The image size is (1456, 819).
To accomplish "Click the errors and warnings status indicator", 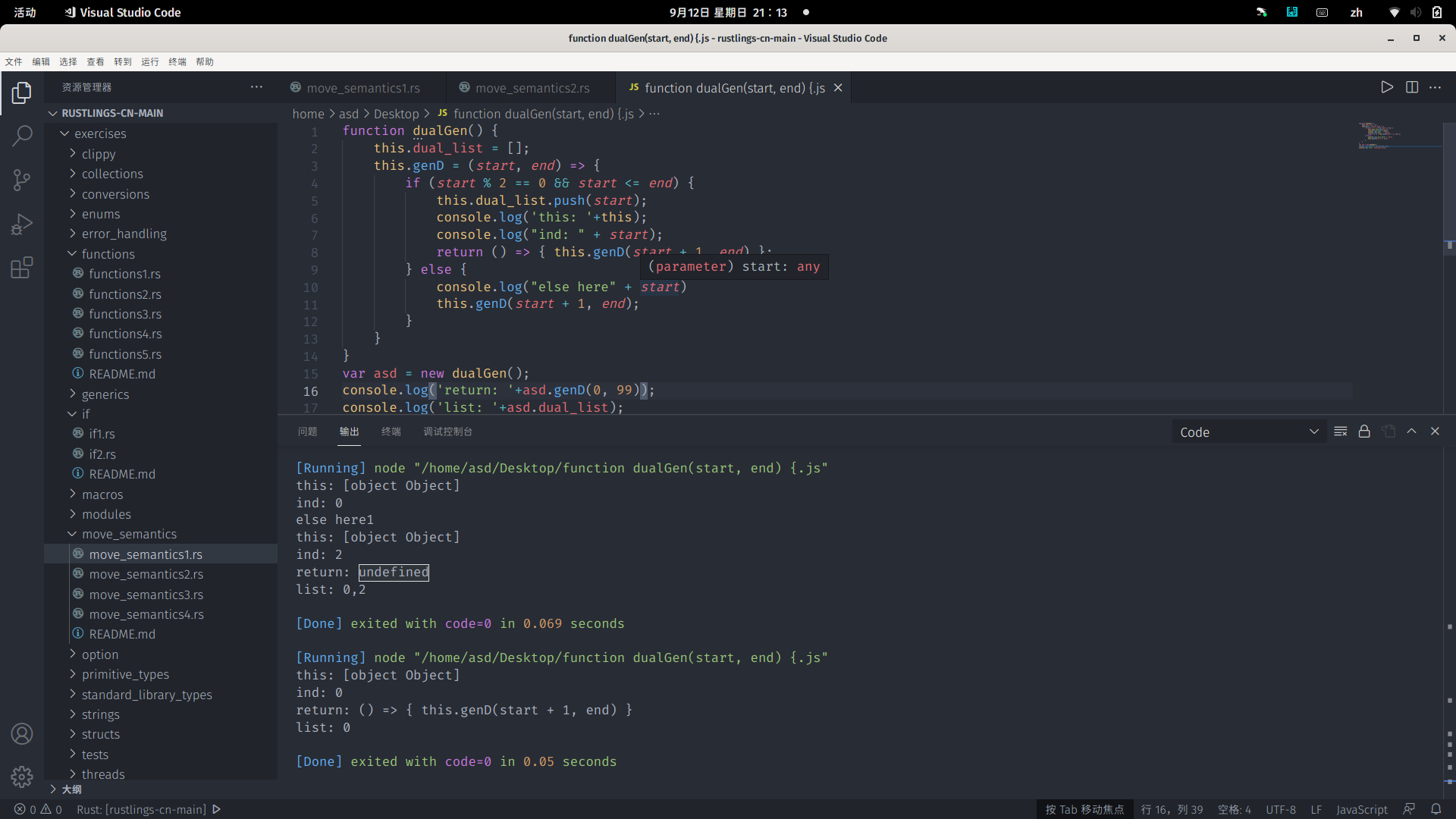I will (x=38, y=809).
